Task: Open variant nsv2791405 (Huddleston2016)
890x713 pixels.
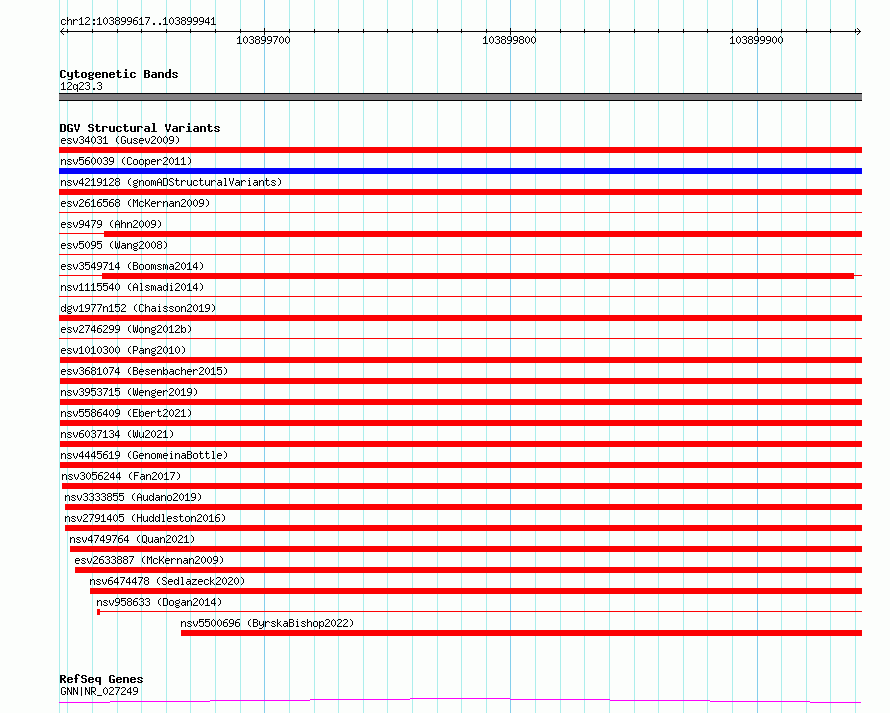Action: tap(145, 518)
